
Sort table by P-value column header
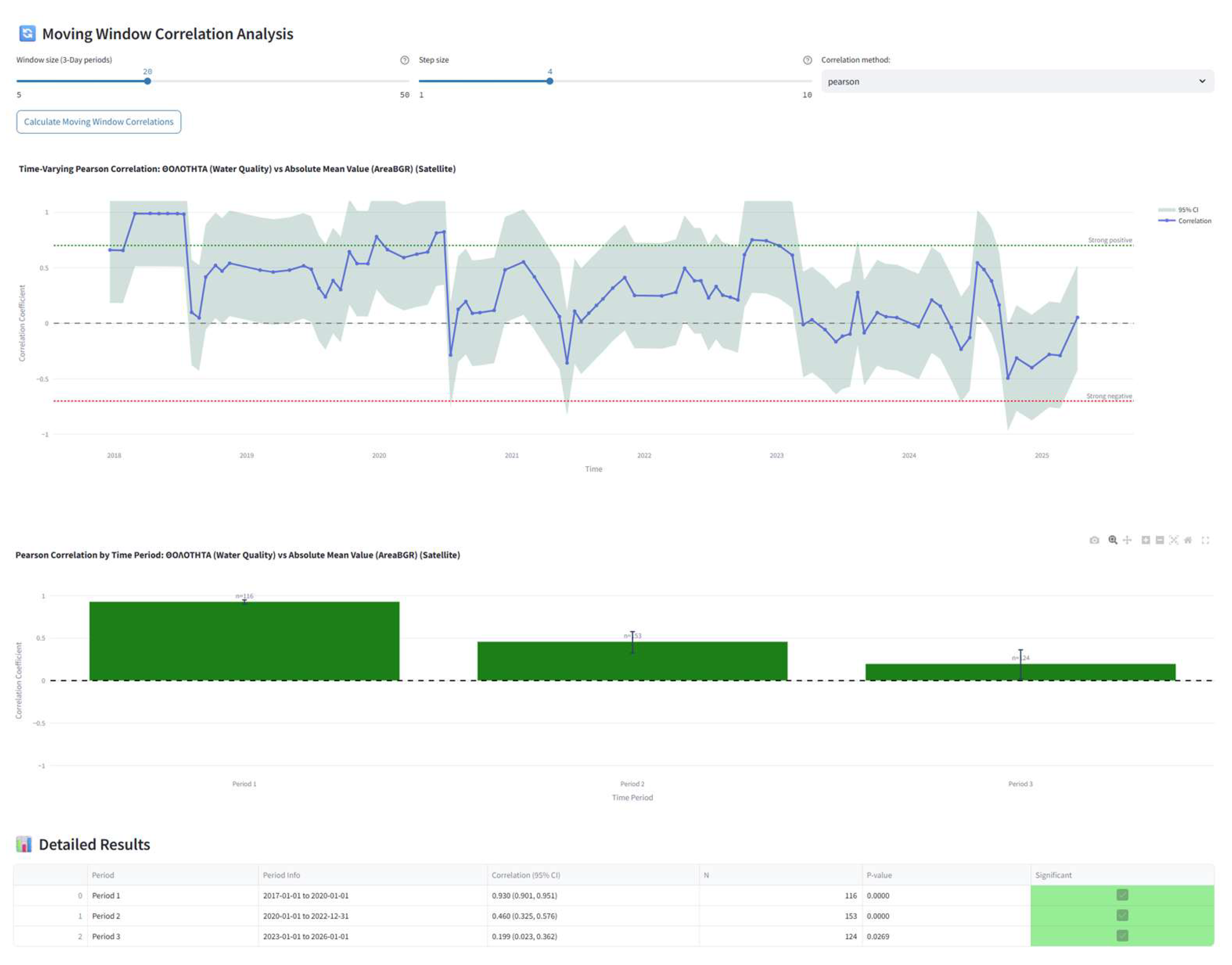click(x=879, y=875)
